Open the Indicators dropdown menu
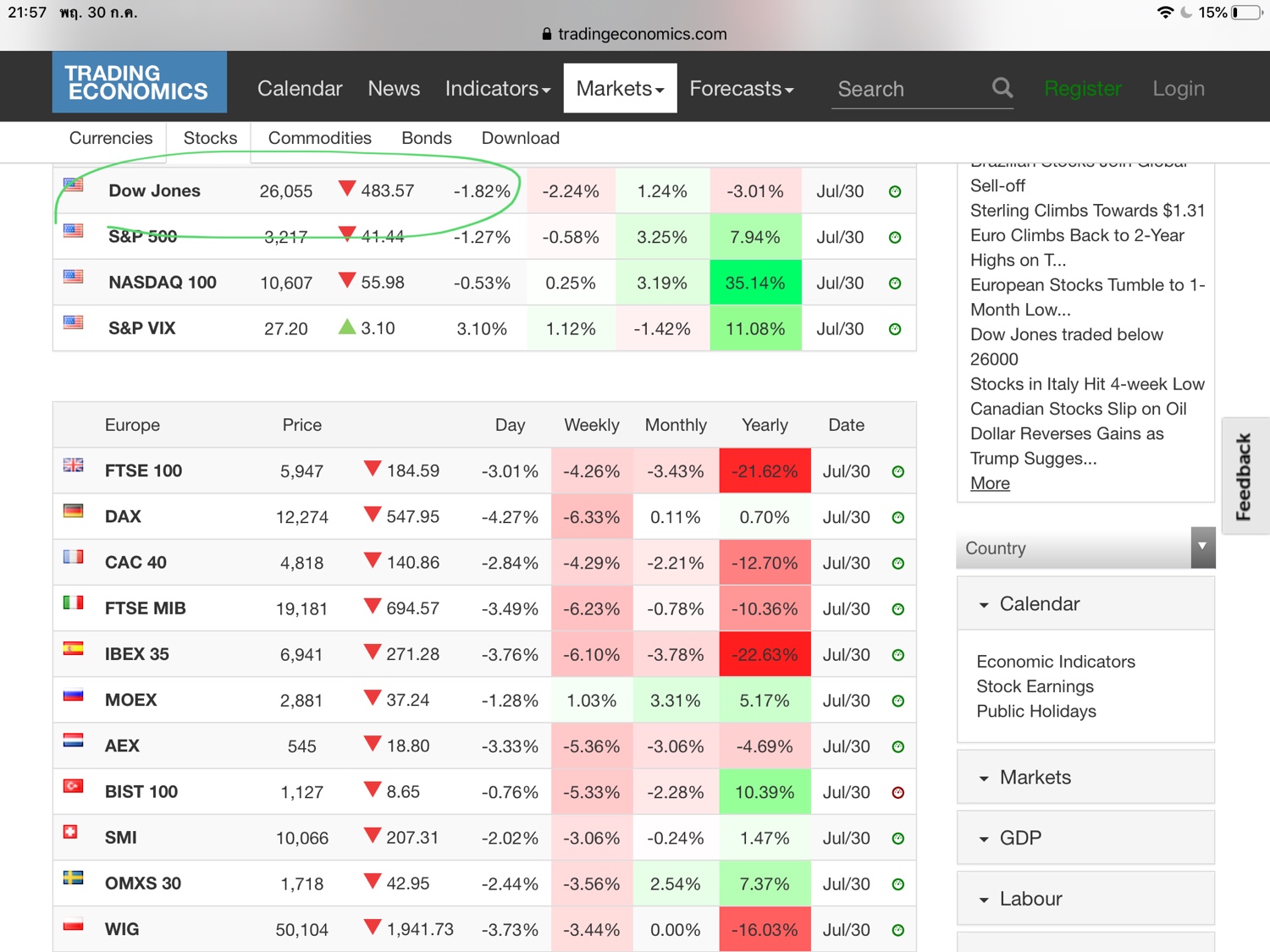Screen dimensions: 1270x952 498,88
